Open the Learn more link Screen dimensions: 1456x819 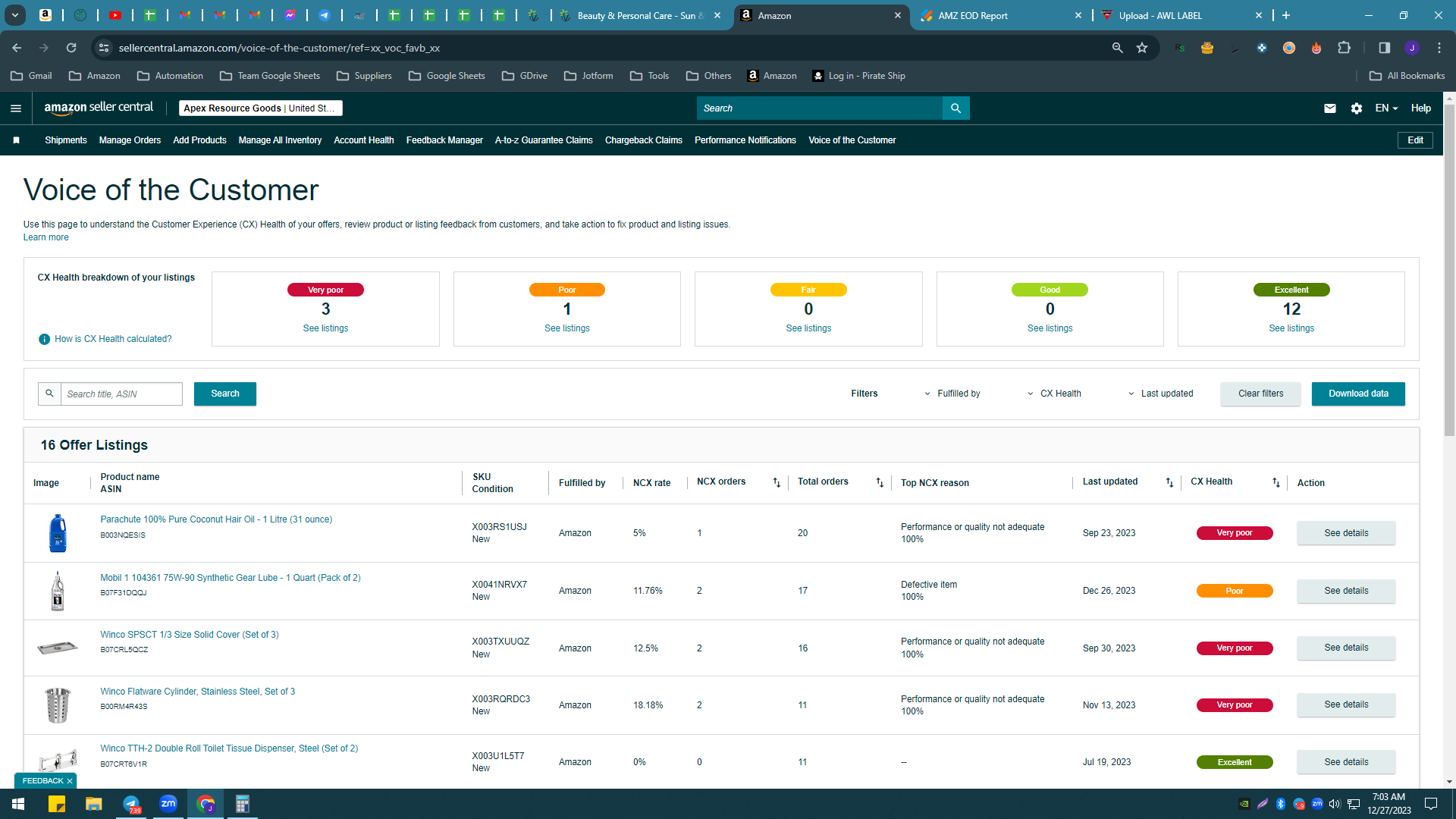45,237
